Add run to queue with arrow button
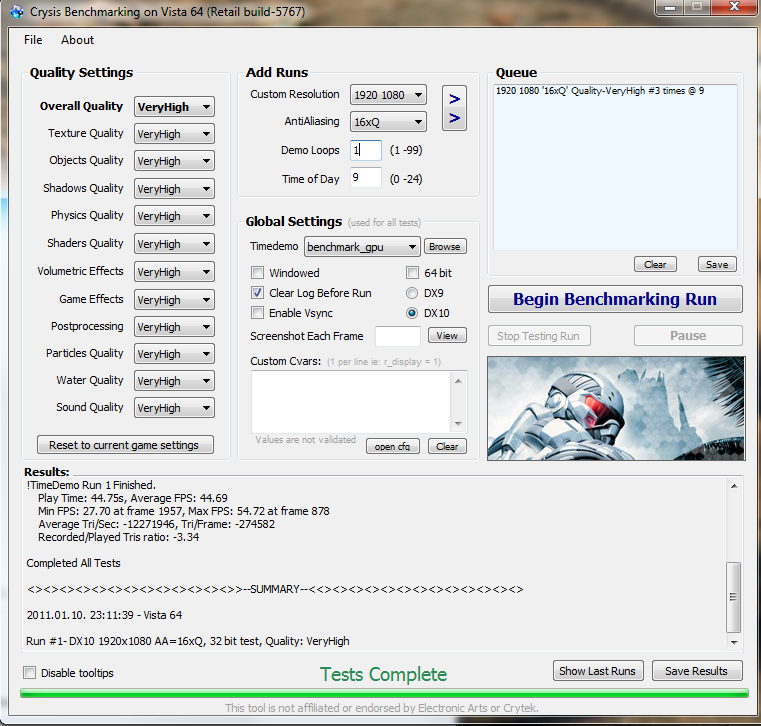This screenshot has width=761, height=726. tap(454, 108)
